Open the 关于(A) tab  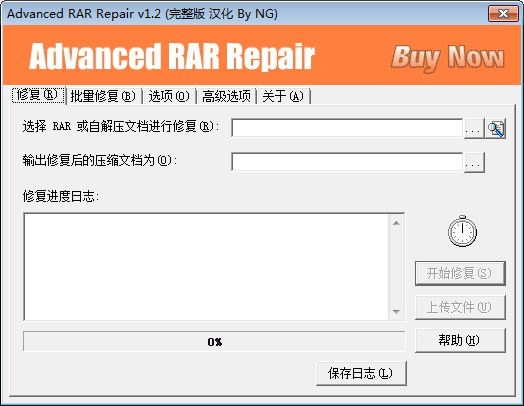point(283,96)
